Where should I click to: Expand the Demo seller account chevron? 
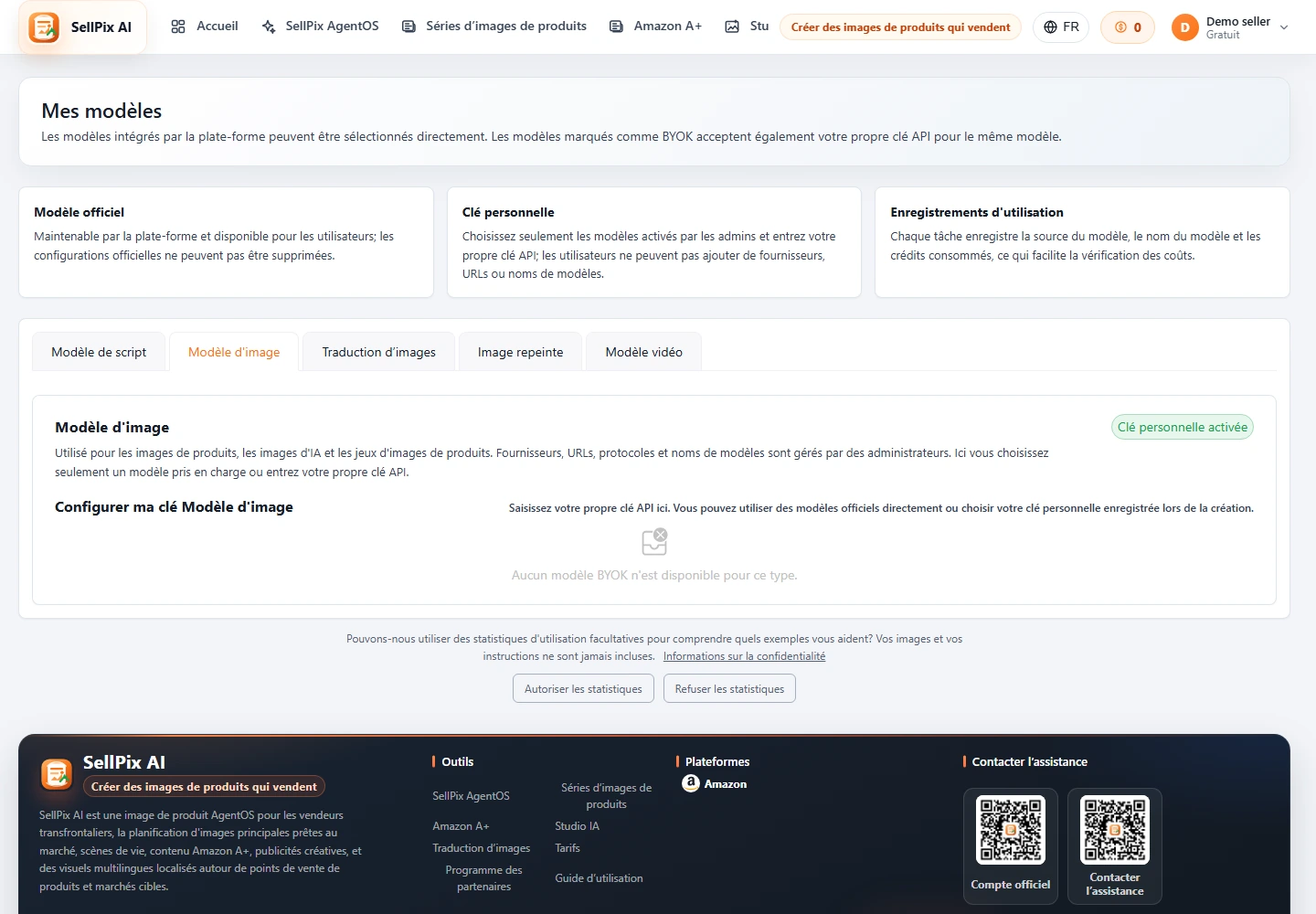point(1284,27)
